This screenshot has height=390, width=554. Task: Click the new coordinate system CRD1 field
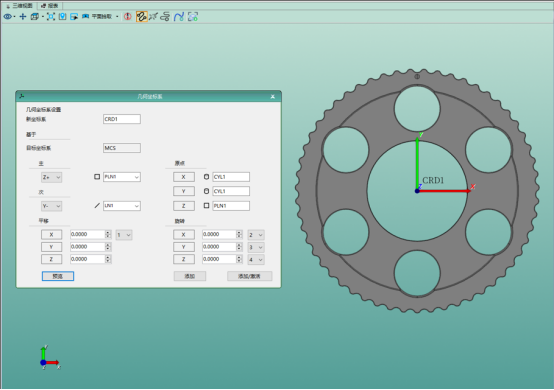point(122,119)
